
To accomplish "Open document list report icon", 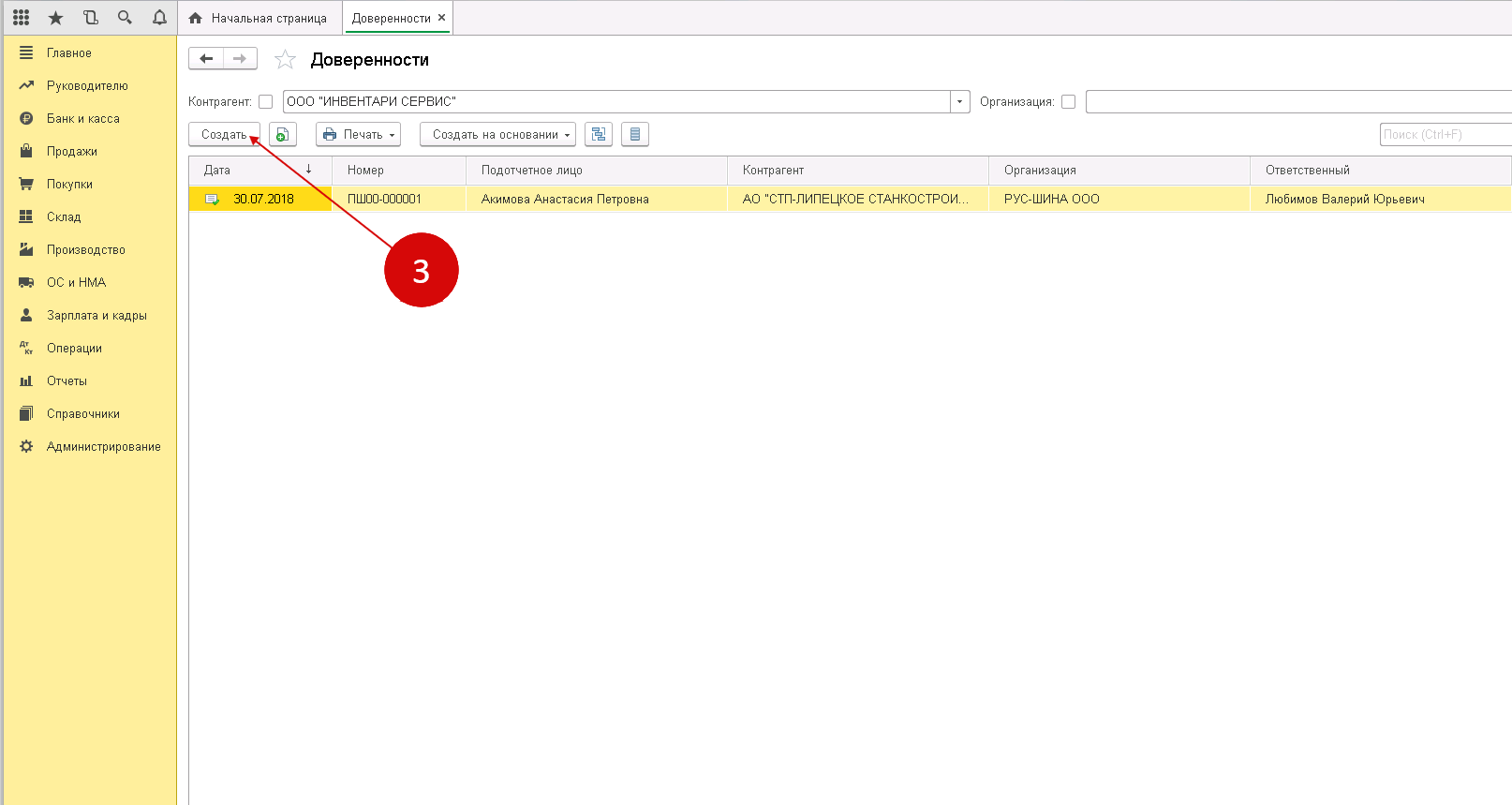I will [x=635, y=135].
